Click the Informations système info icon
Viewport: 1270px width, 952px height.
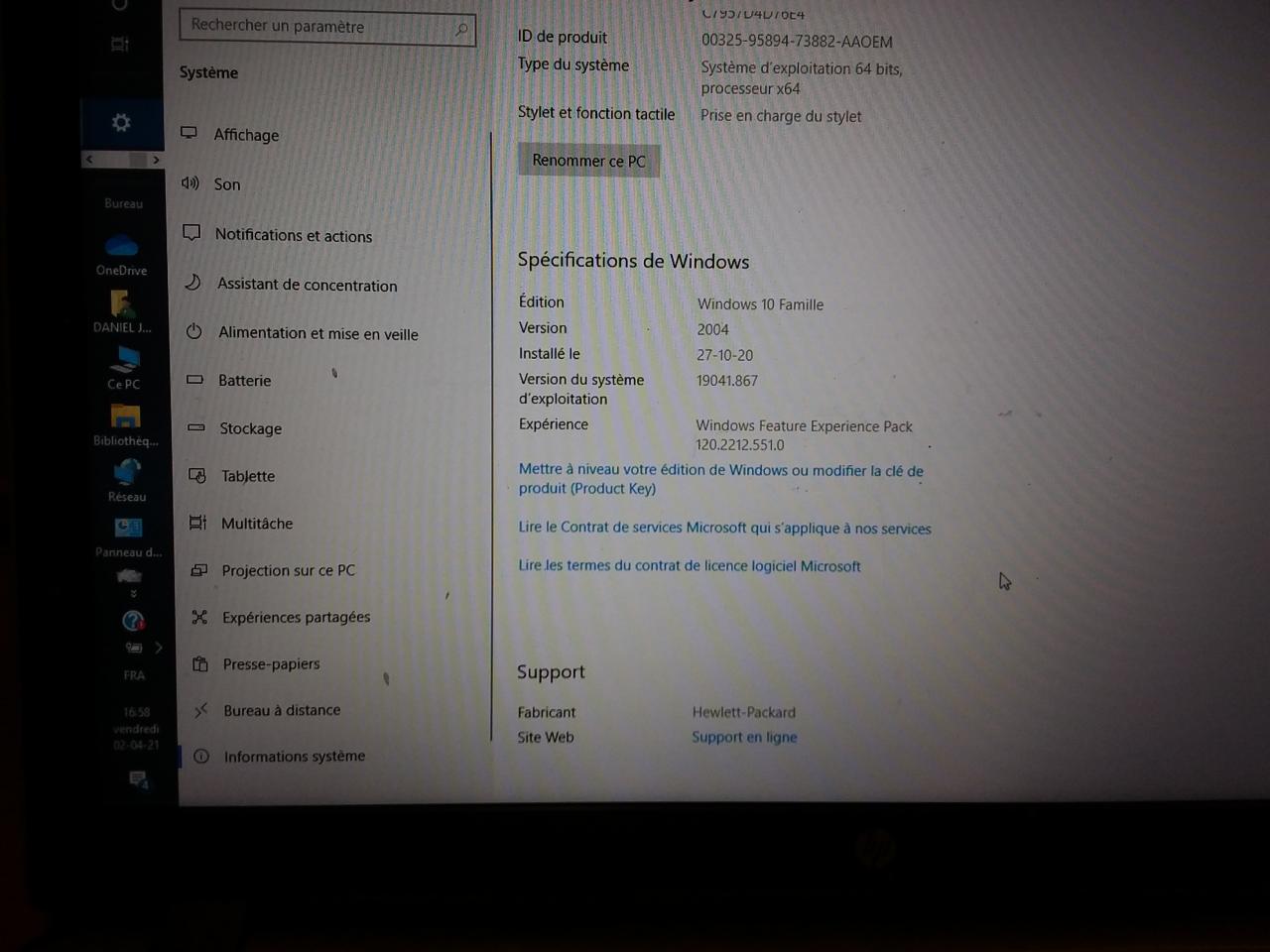tap(201, 756)
